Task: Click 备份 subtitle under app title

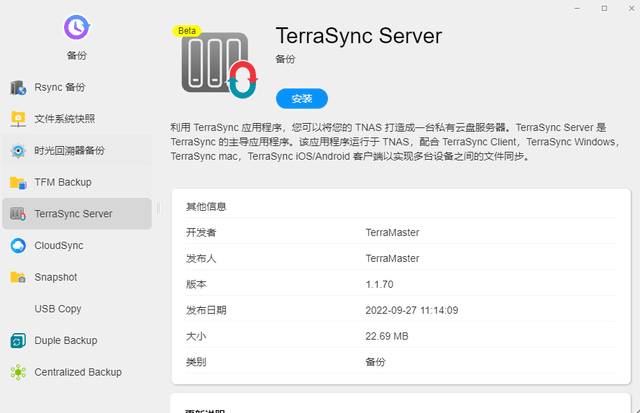Action: click(x=285, y=59)
